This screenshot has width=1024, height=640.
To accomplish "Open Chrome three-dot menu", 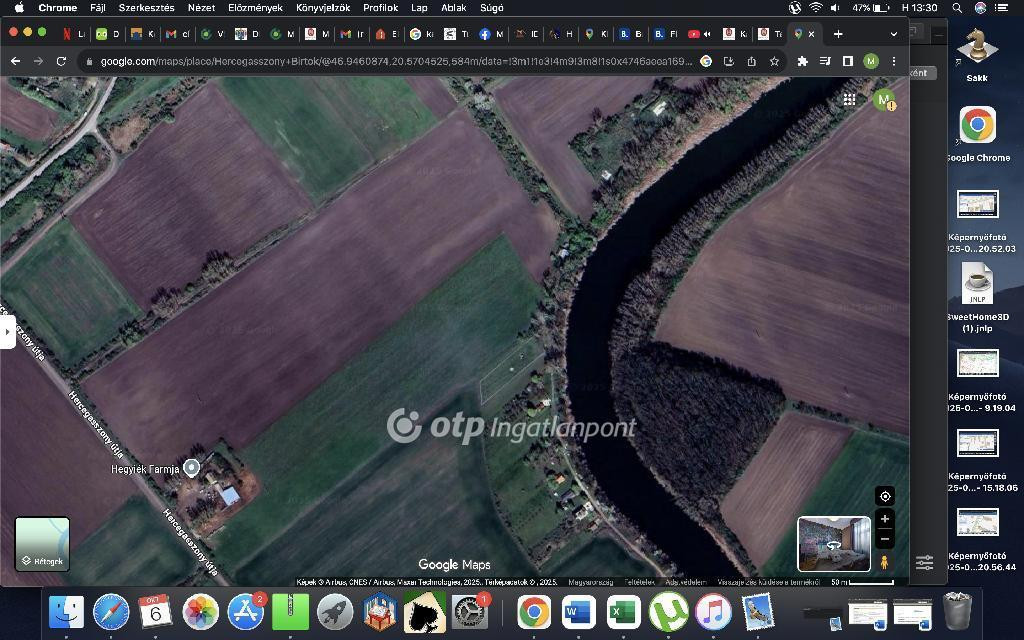I will (x=894, y=61).
